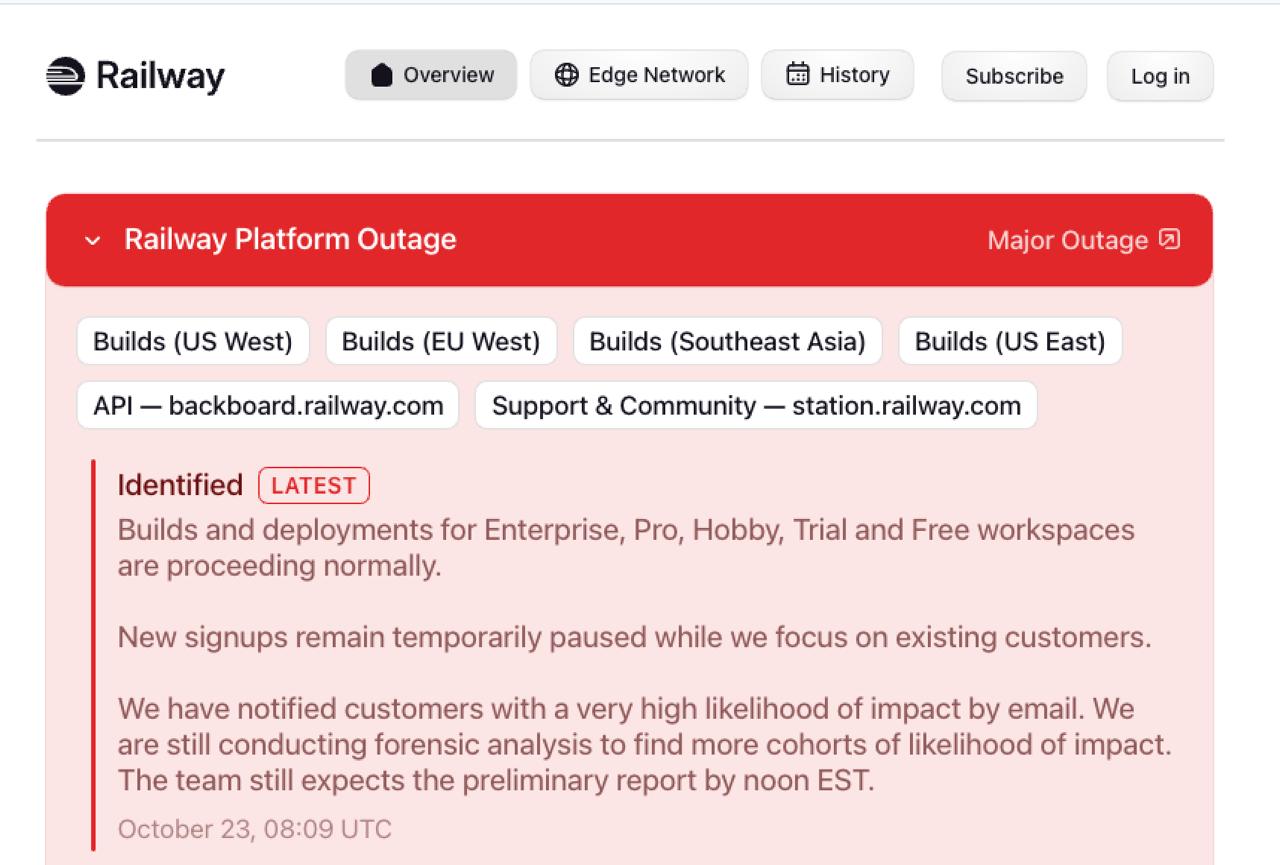This screenshot has height=865, width=1280.
Task: Go to the History tab
Action: tap(837, 75)
